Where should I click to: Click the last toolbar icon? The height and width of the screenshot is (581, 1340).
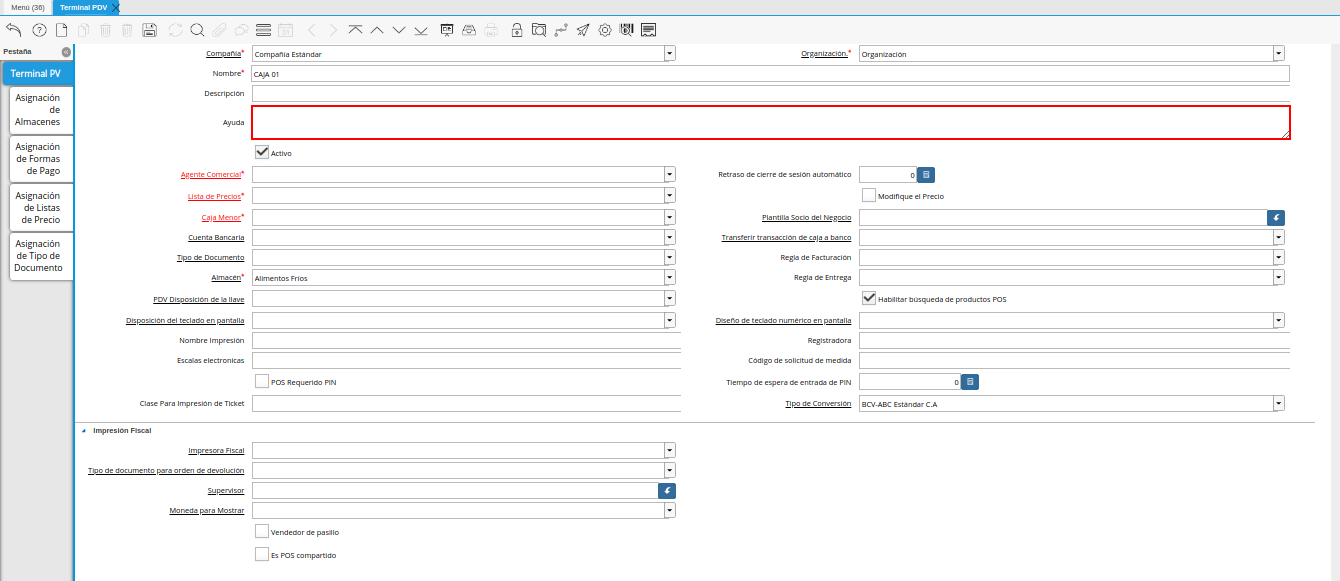click(649, 30)
